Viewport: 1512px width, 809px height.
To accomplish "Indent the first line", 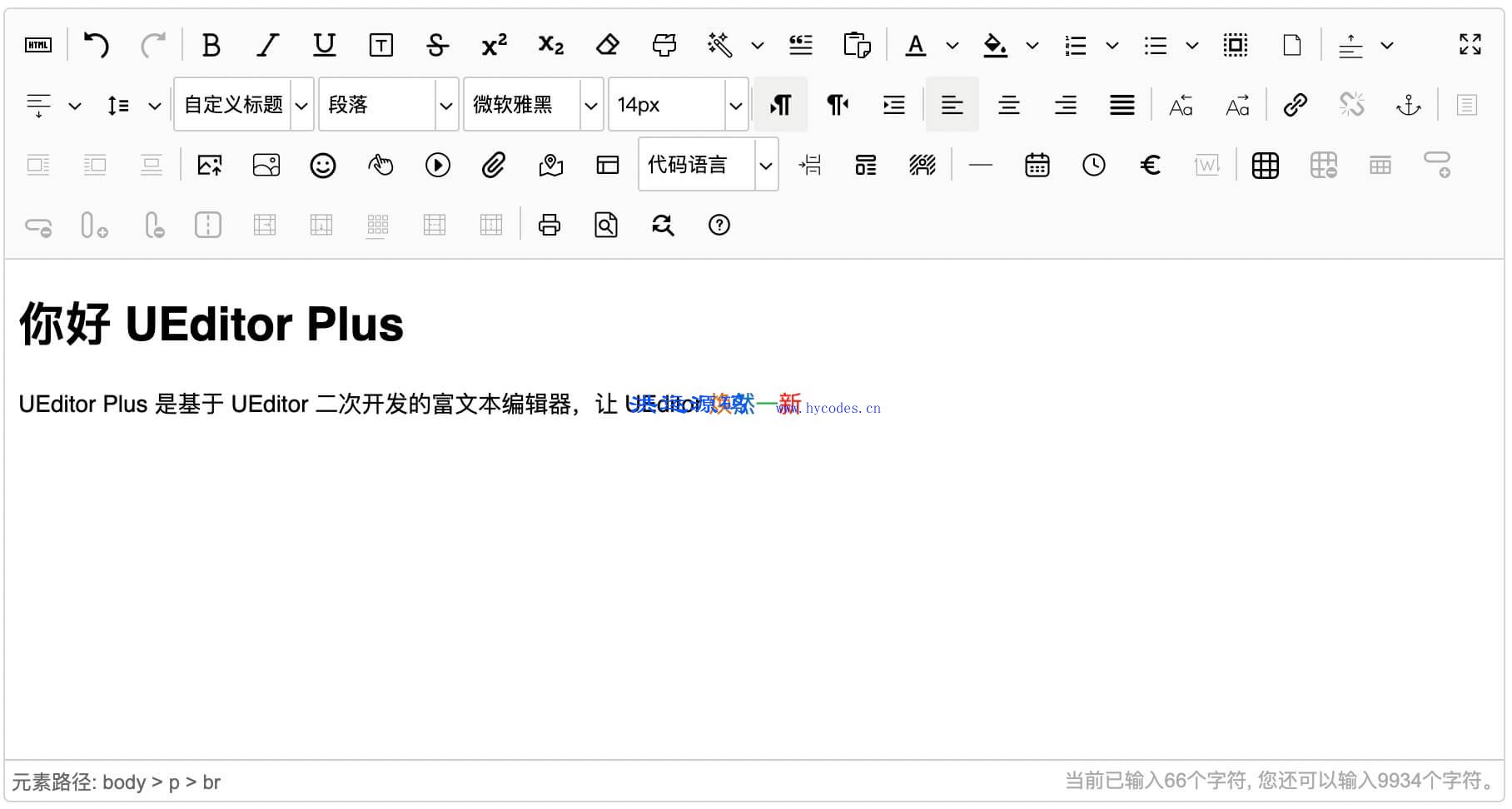I will 894,105.
